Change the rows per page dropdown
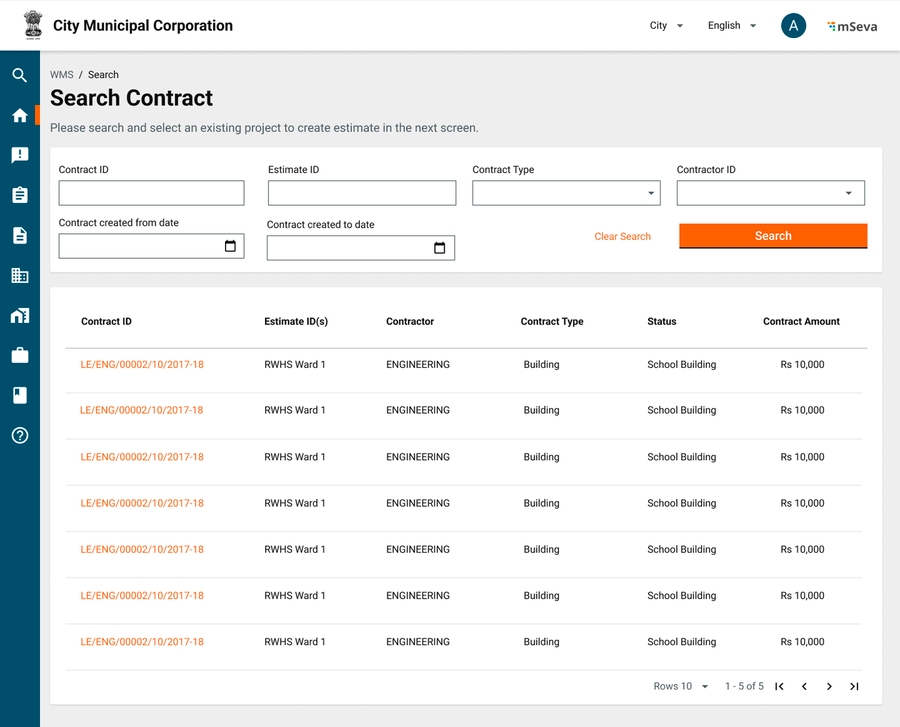 681,686
